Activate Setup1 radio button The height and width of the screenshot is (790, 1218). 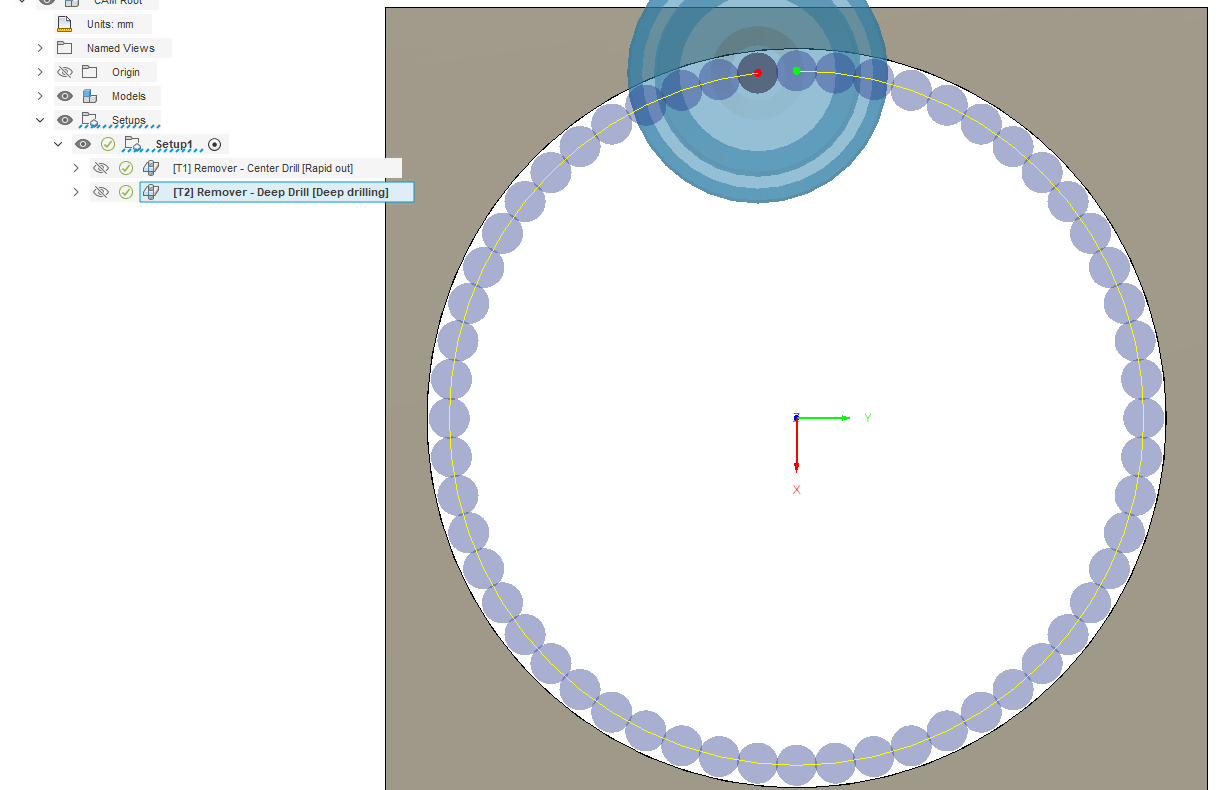tap(214, 144)
